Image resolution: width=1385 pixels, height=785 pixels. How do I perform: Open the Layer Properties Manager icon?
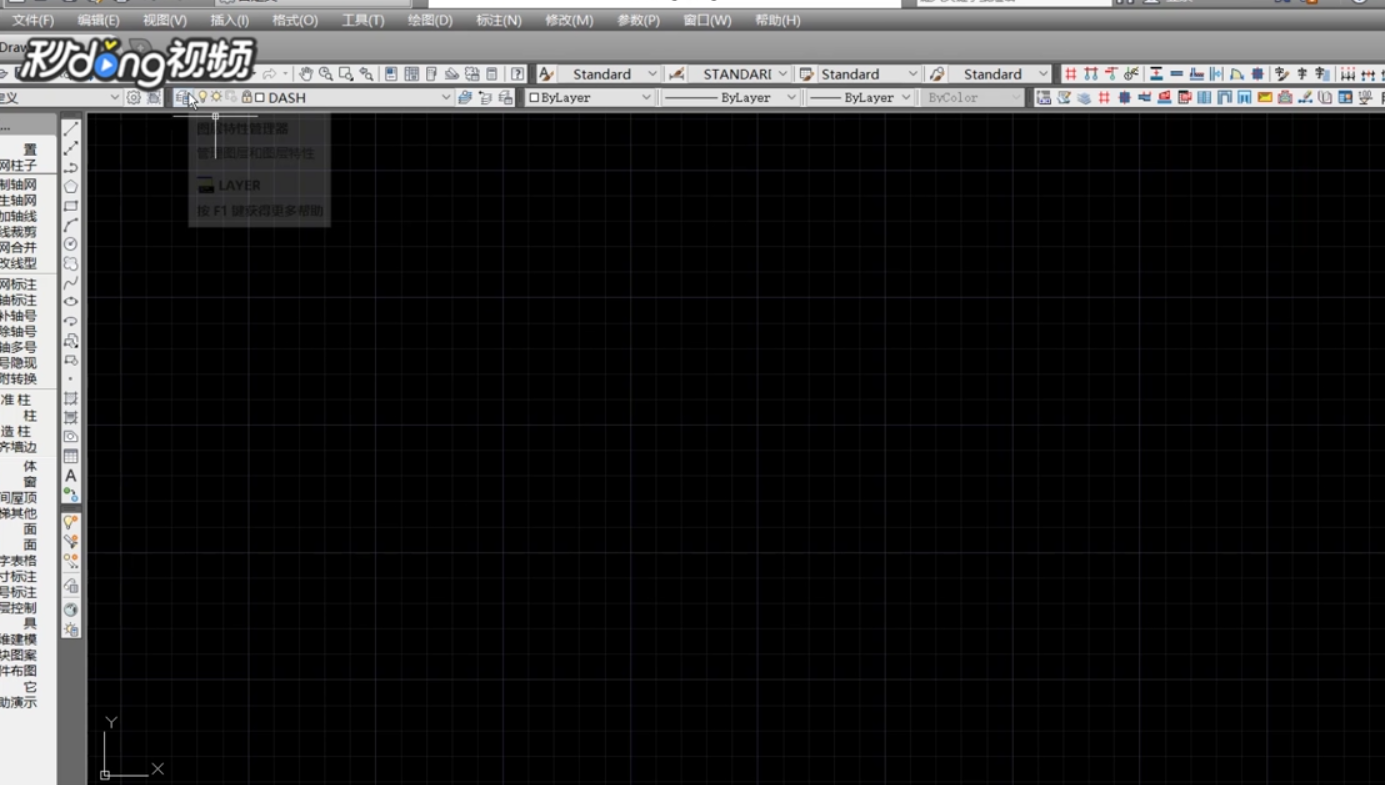182,97
